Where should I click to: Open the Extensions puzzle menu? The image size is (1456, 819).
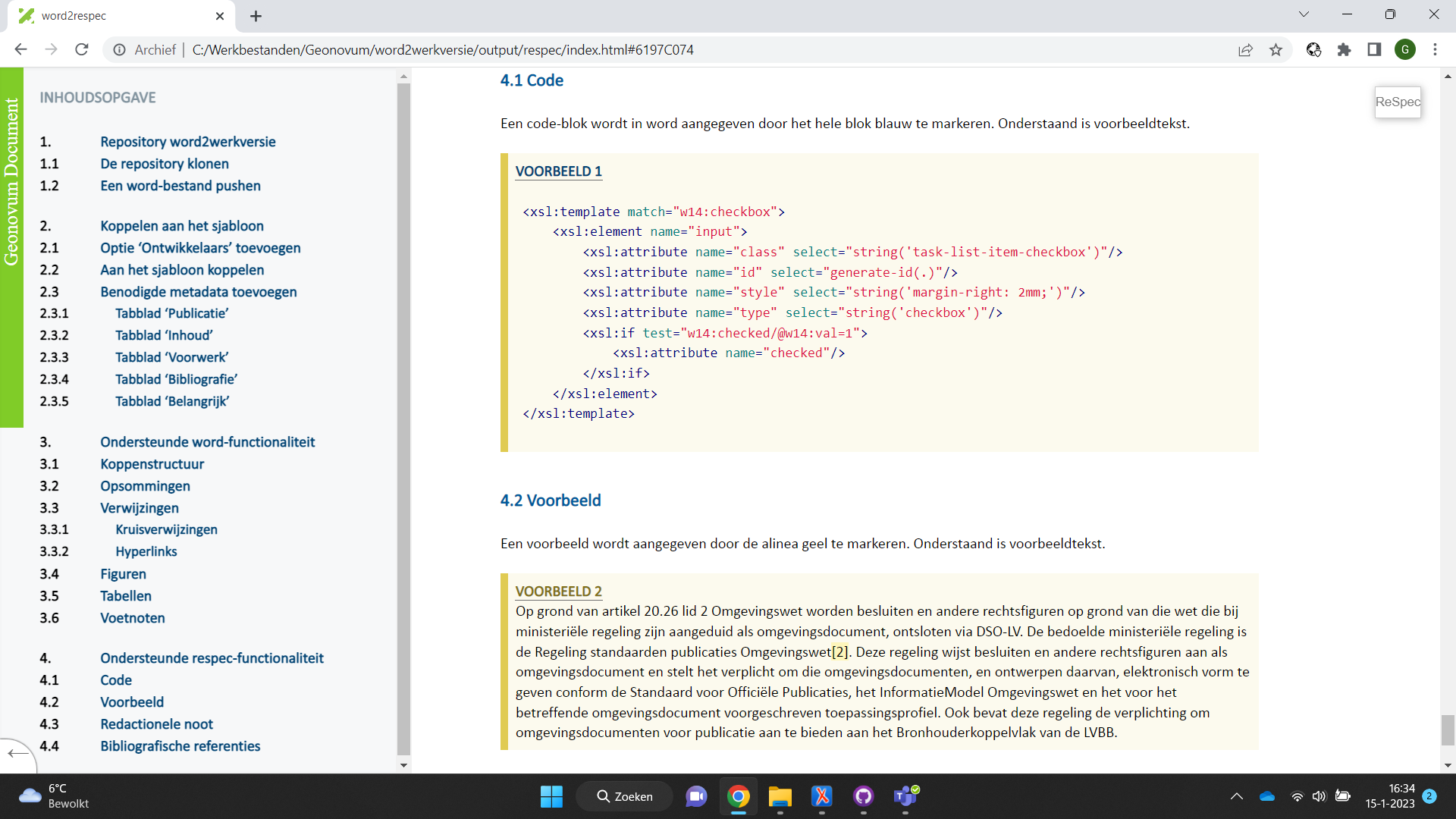(1344, 49)
